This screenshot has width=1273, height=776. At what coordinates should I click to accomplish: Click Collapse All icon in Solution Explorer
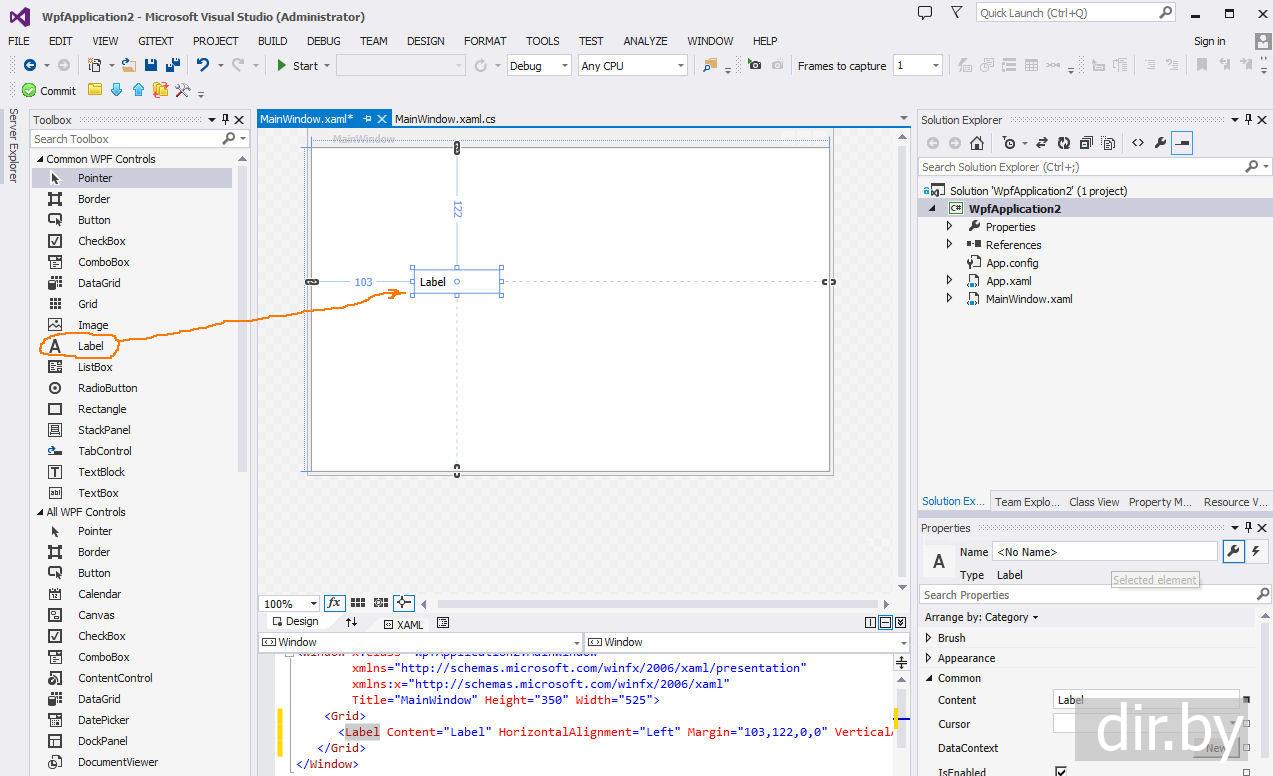pos(1086,143)
